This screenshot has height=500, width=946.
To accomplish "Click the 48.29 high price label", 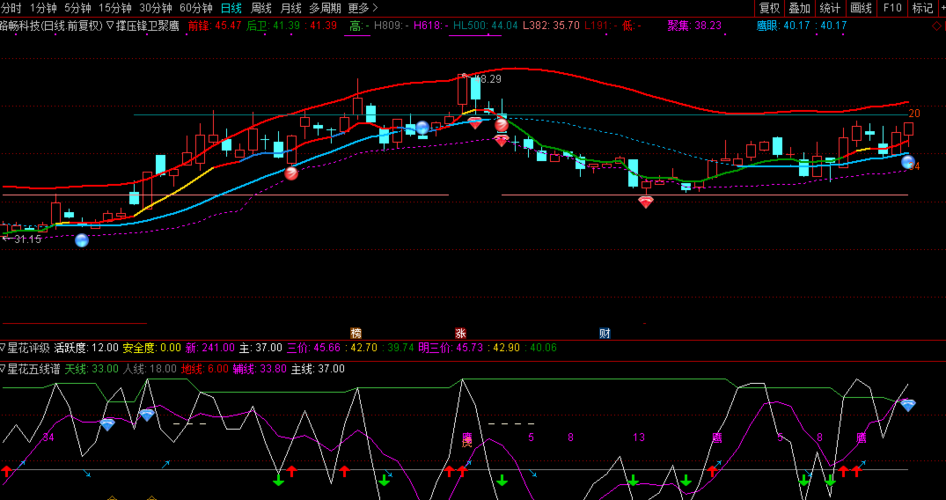I will pos(489,79).
